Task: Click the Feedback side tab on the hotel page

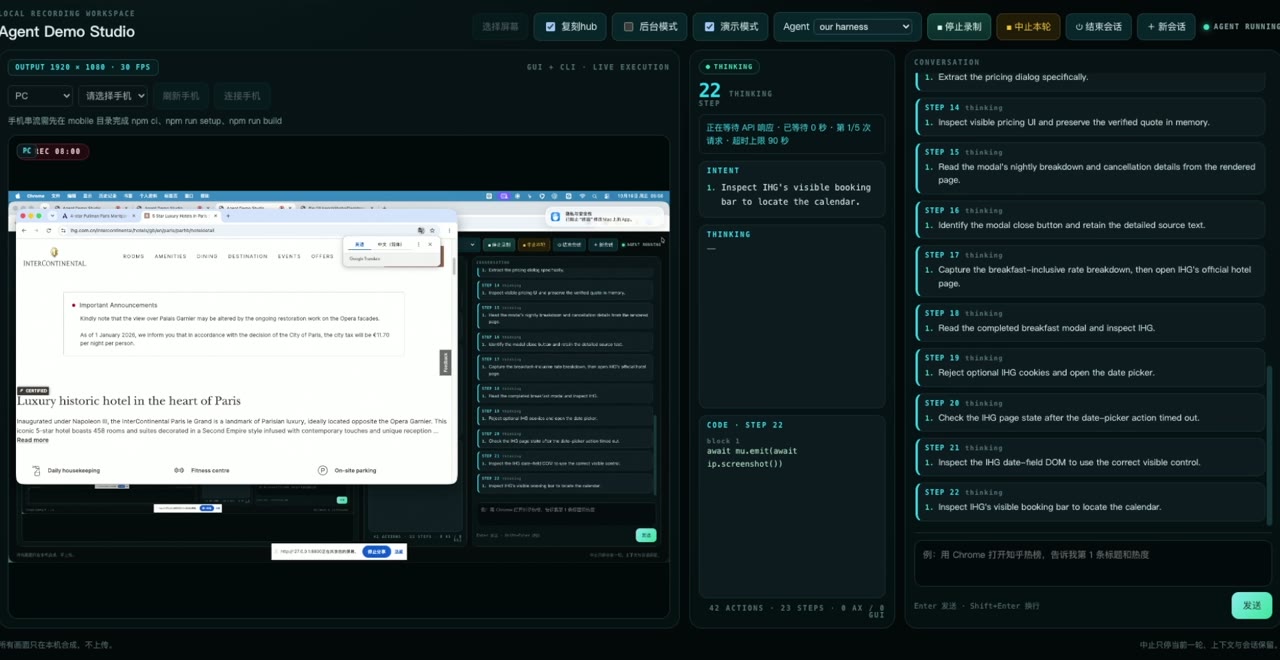Action: [446, 362]
